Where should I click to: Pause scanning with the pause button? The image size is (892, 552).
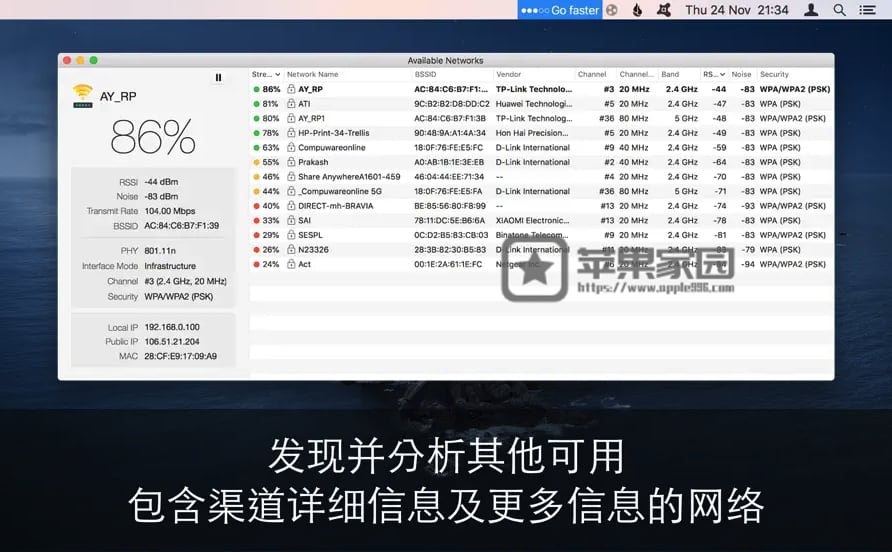218,77
